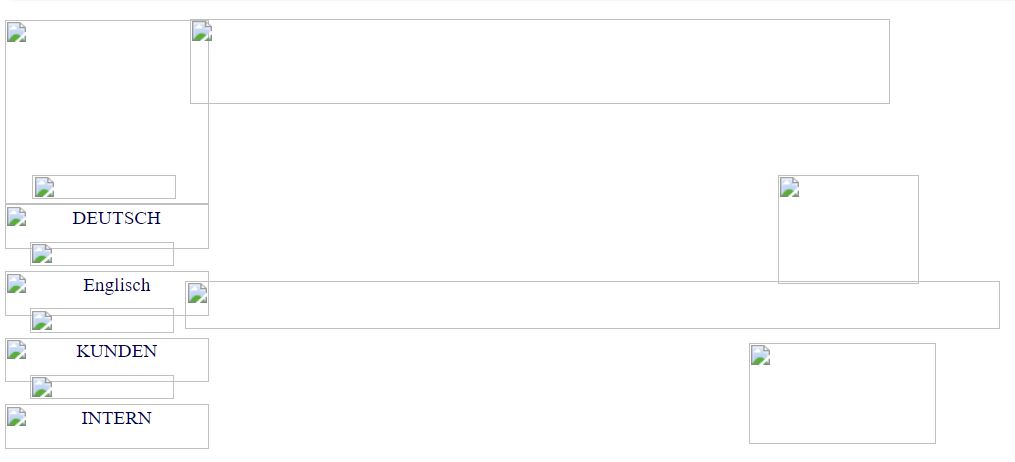Screen dimensions: 1015x462
Task: Click small placeholder between Englisch and KUNDEN
Action: pyautogui.click(x=102, y=321)
